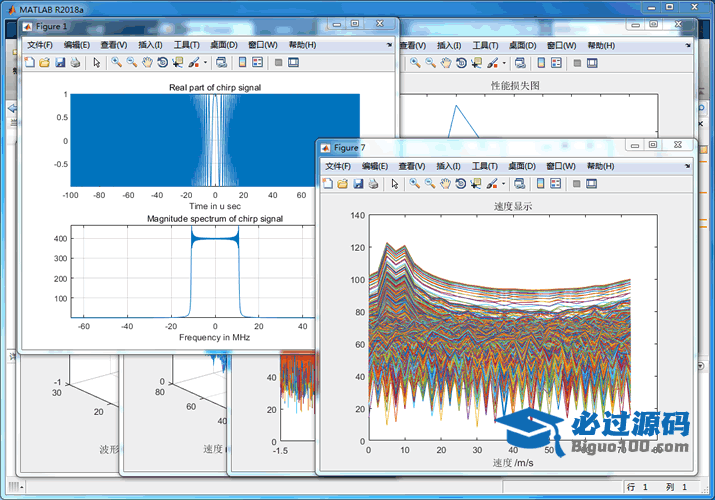
Task: Click dock arrow on Figure 1 menu bar
Action: (389, 45)
